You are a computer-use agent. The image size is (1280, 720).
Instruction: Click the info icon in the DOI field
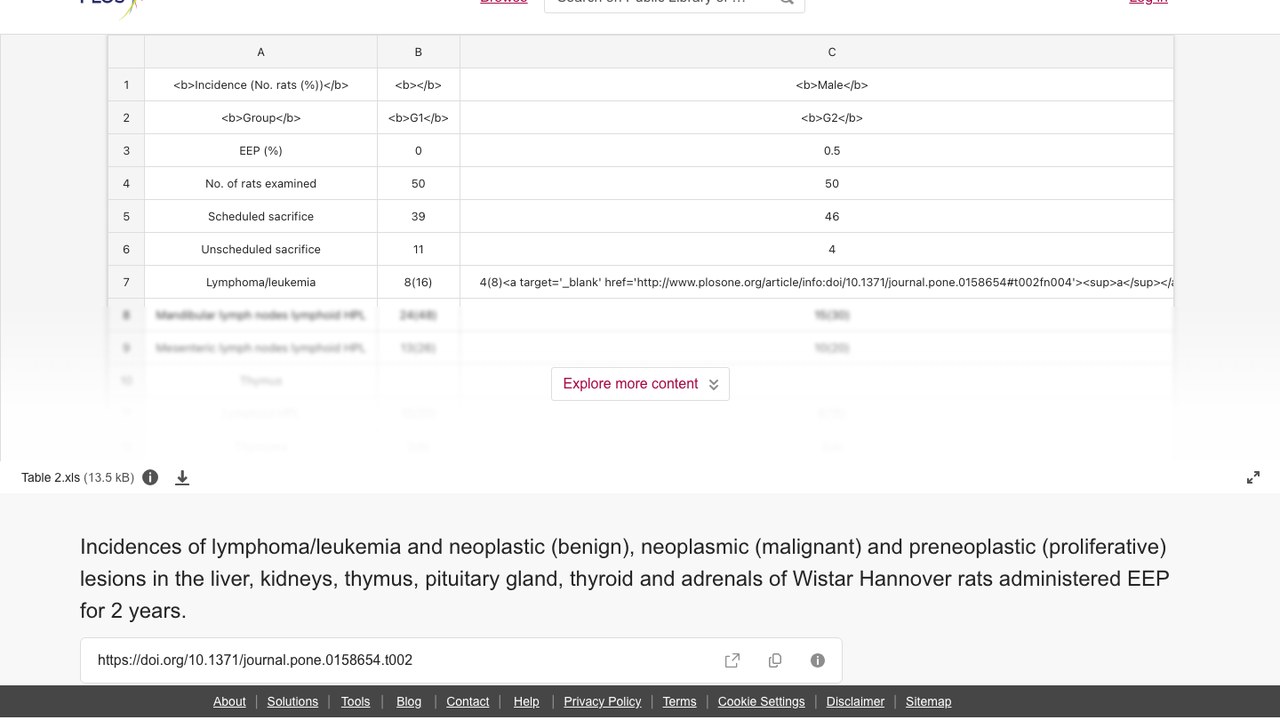(x=817, y=660)
